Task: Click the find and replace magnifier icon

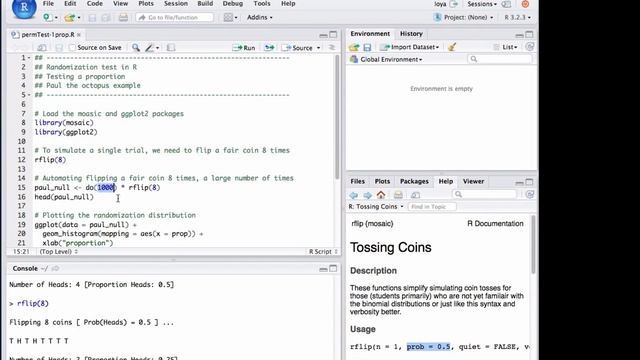Action: (136, 48)
